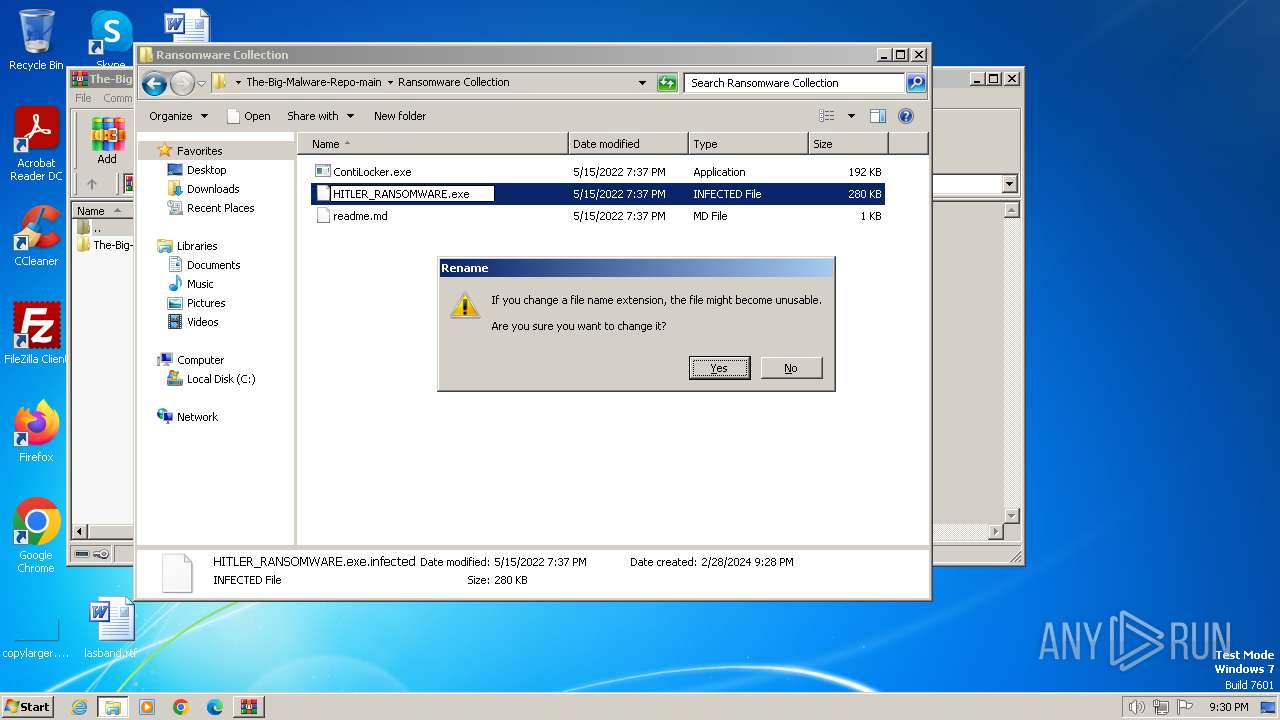Open Documents library
This screenshot has height=720, width=1280.
pos(213,265)
